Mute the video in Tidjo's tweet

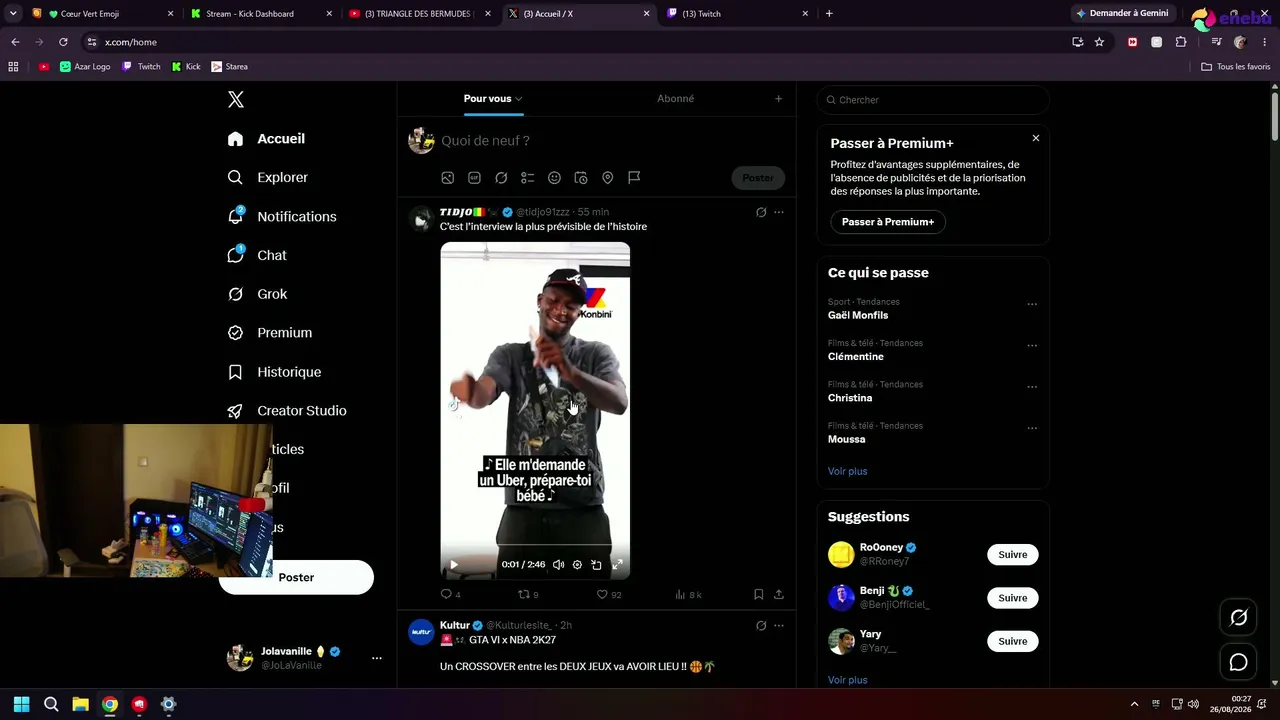pyautogui.click(x=558, y=565)
